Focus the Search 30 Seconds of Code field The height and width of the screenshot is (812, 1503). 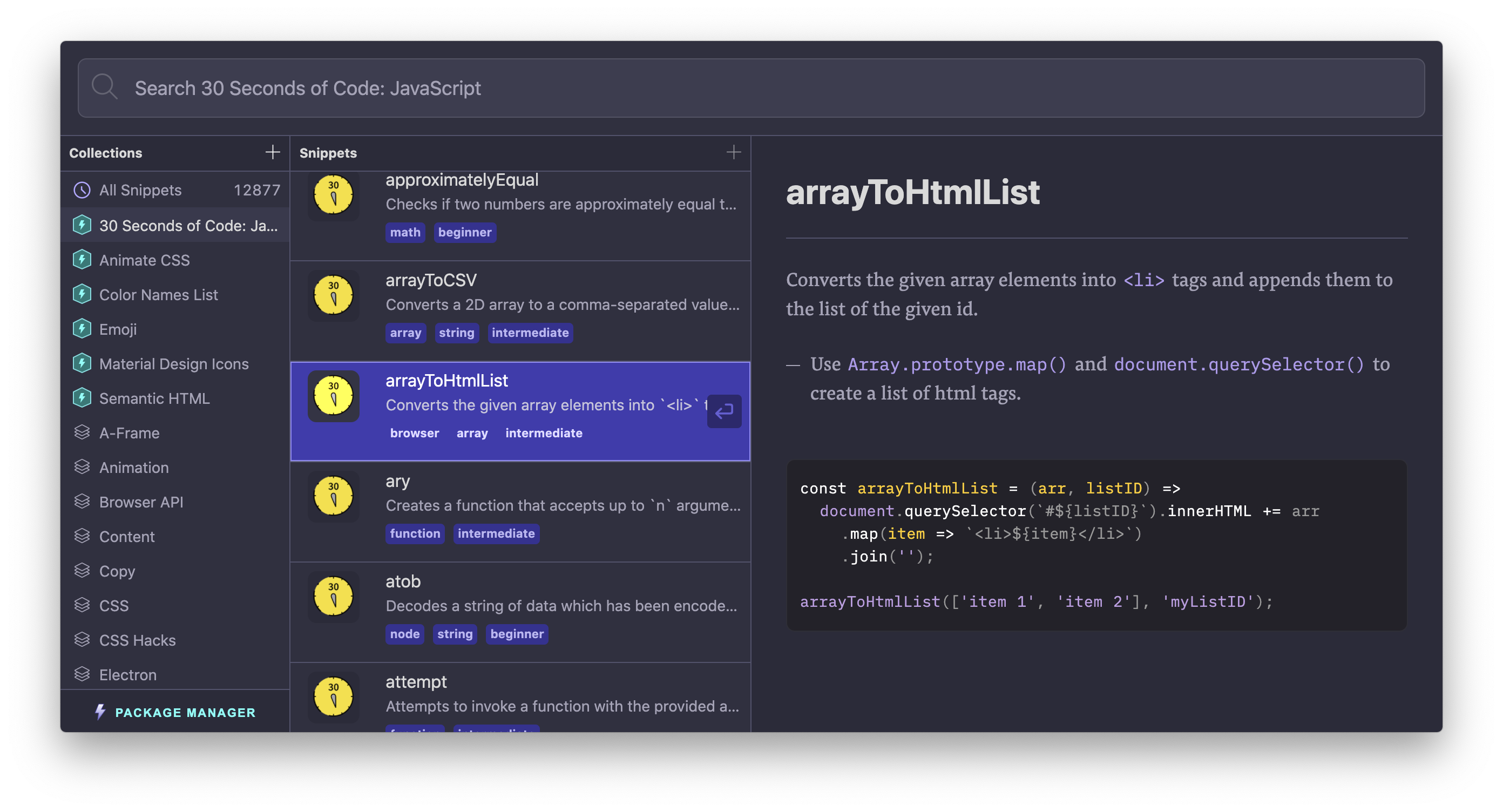pos(750,87)
